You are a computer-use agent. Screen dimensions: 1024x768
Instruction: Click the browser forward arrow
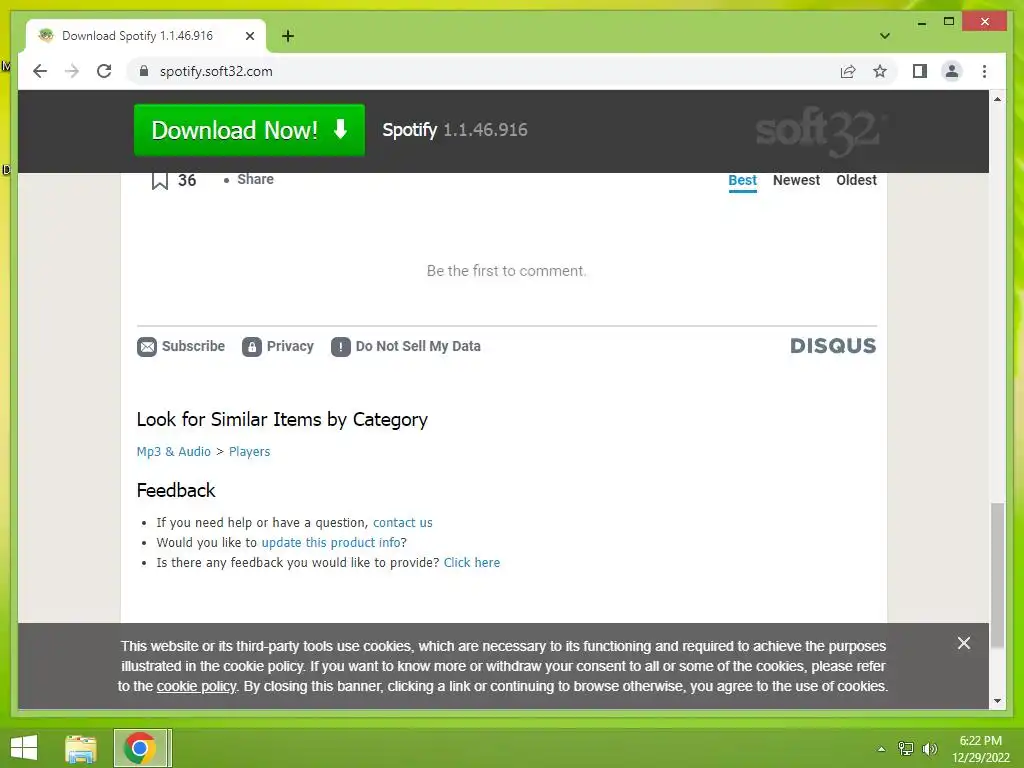(72, 71)
